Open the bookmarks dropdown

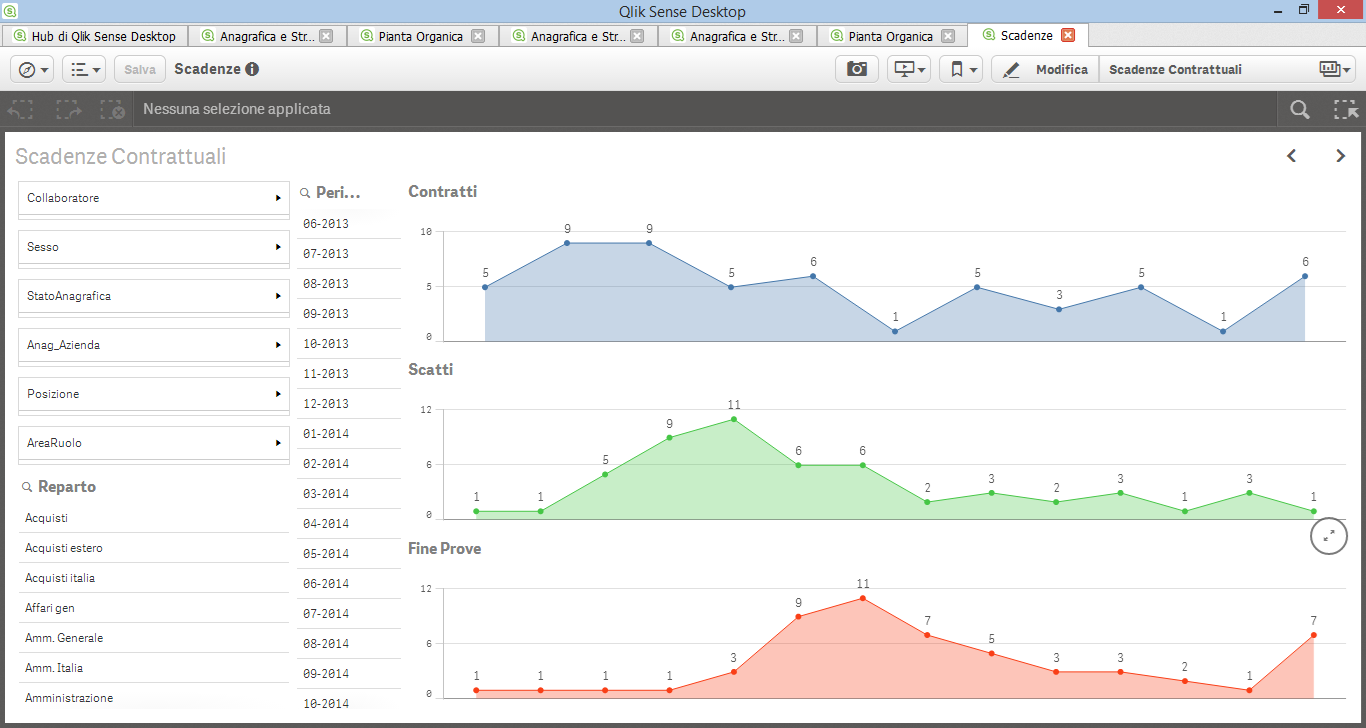coord(961,69)
